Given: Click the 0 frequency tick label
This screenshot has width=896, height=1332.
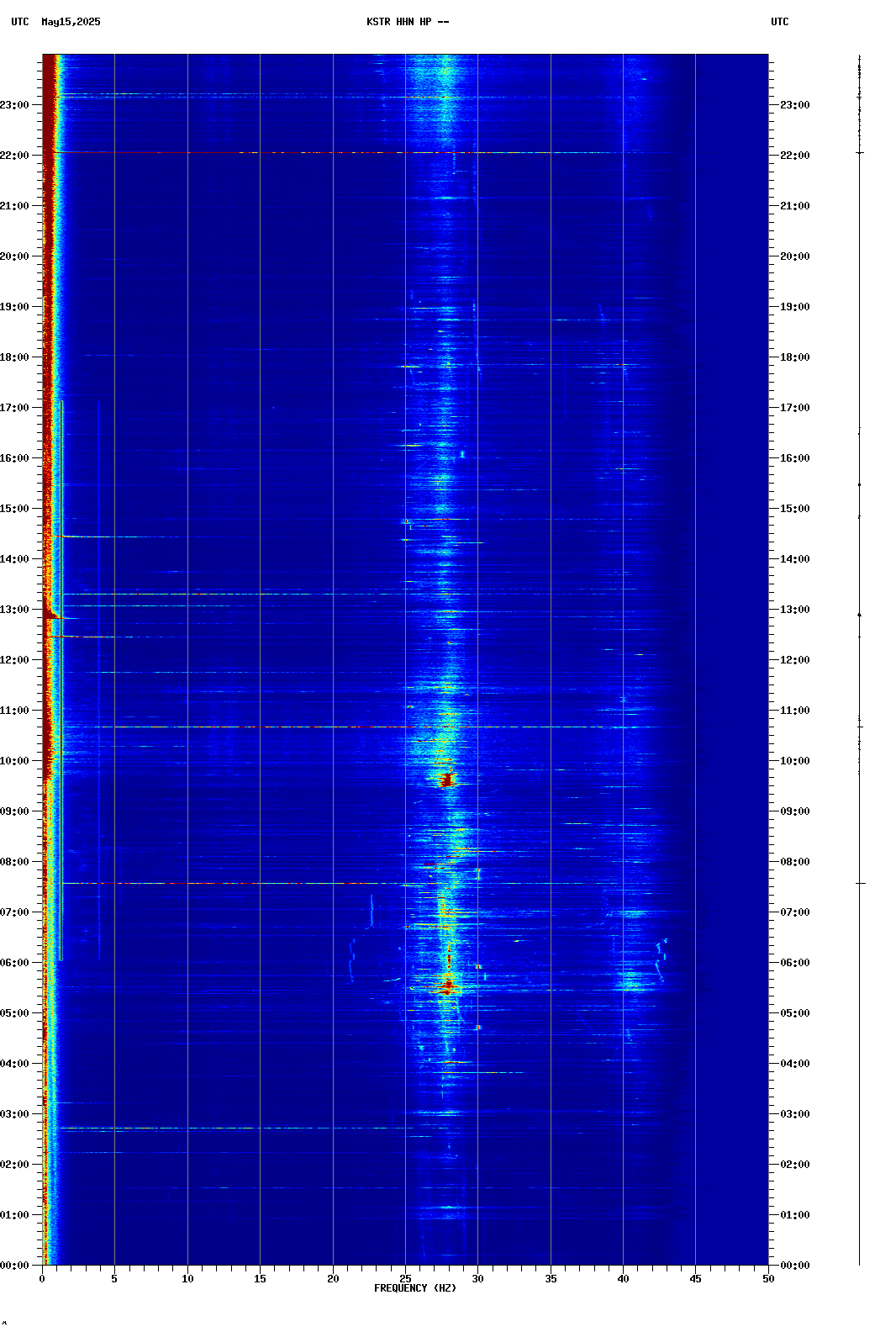Looking at the screenshot, I should click(x=42, y=1279).
